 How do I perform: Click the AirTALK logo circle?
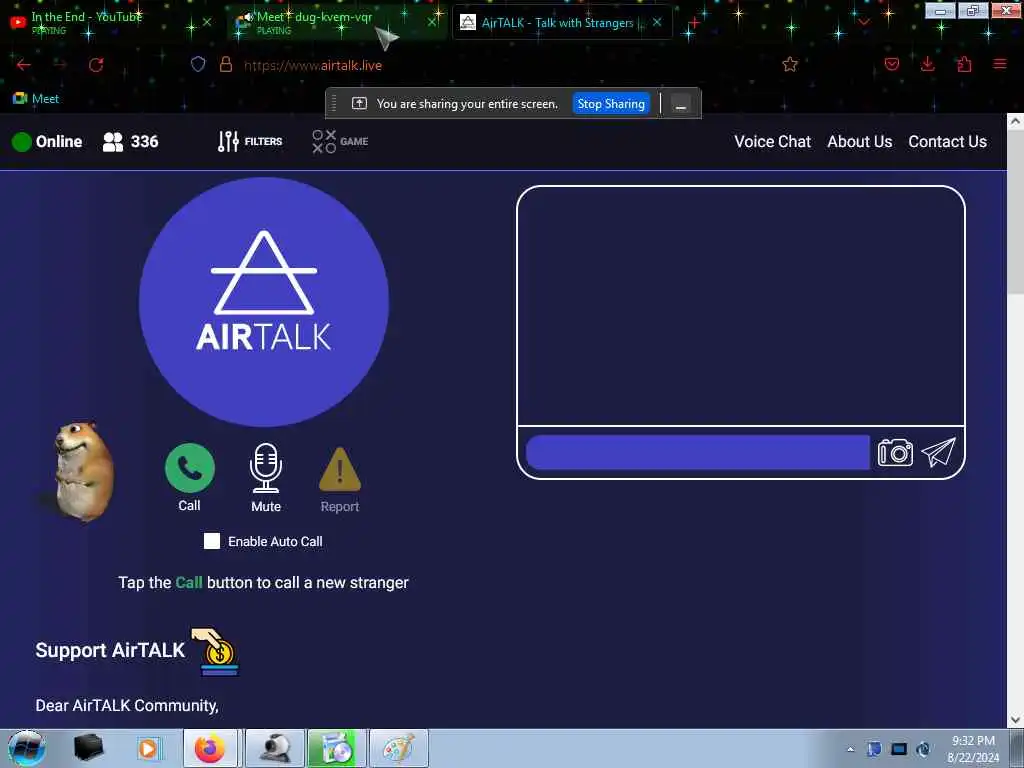(x=264, y=302)
